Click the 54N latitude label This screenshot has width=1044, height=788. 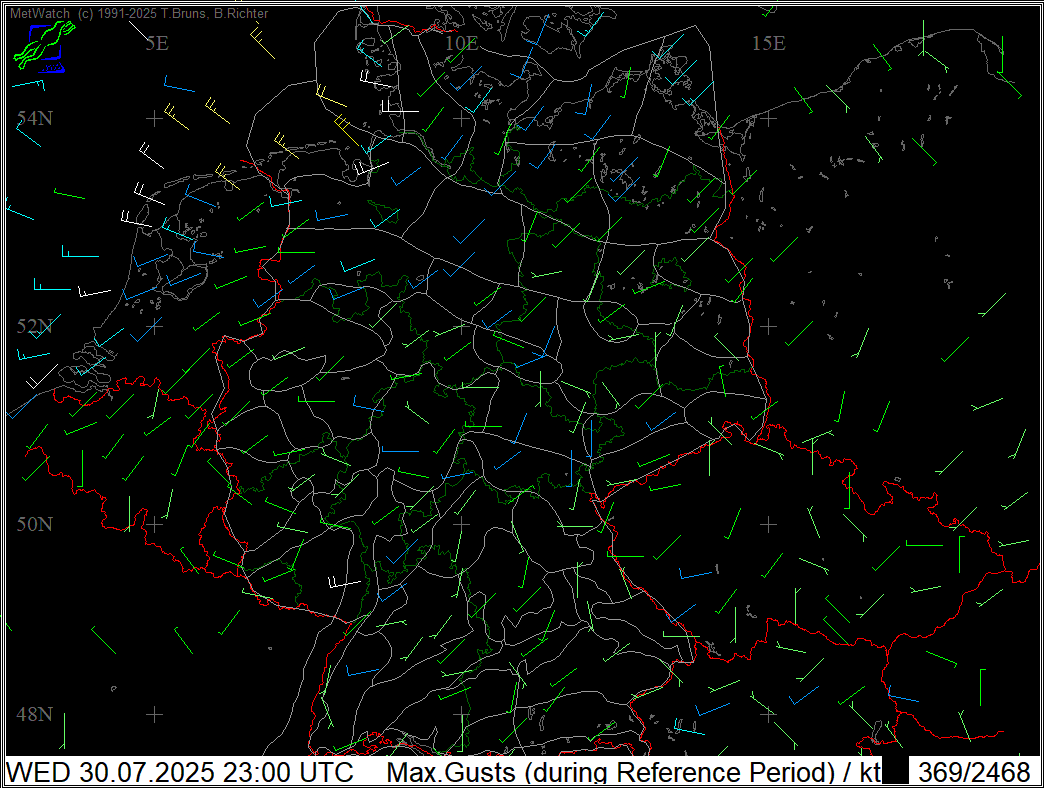point(35,118)
